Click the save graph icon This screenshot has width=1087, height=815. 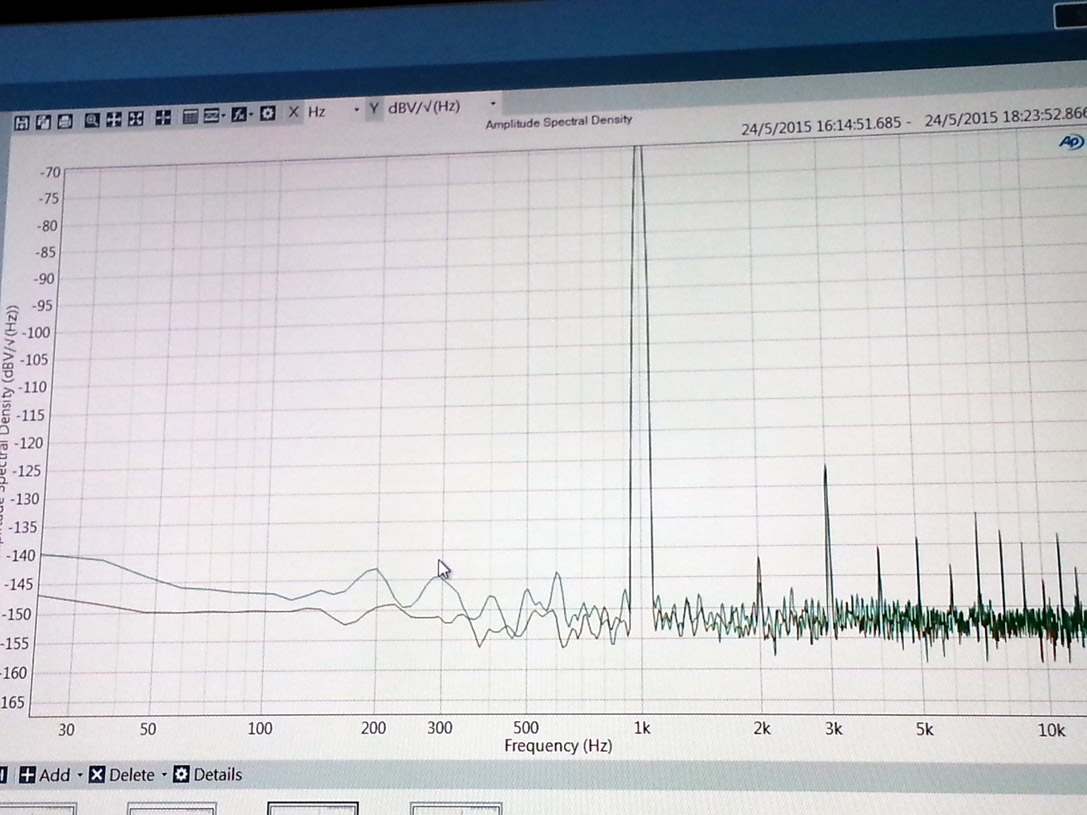click(21, 123)
